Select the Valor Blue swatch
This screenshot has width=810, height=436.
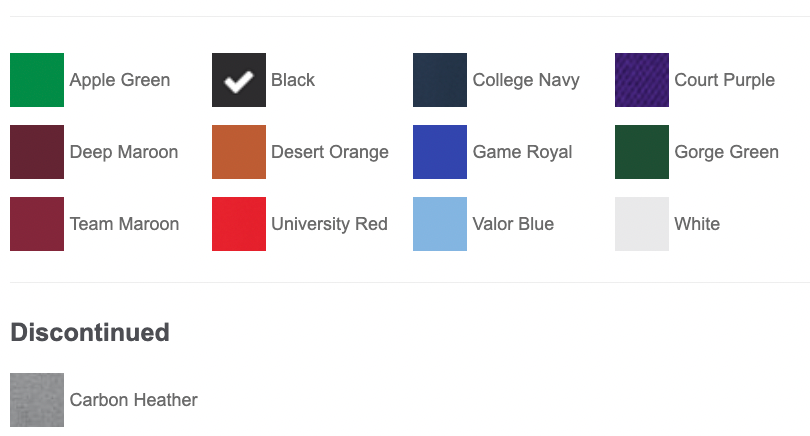tap(440, 224)
